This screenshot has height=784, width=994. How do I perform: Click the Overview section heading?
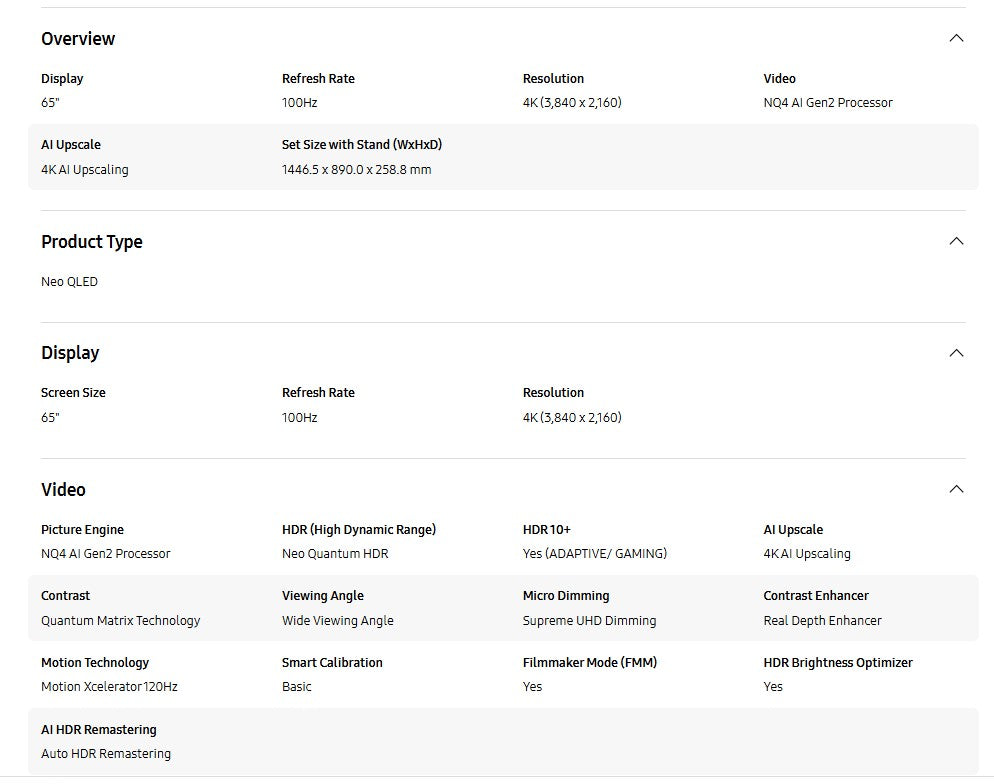click(x=78, y=39)
